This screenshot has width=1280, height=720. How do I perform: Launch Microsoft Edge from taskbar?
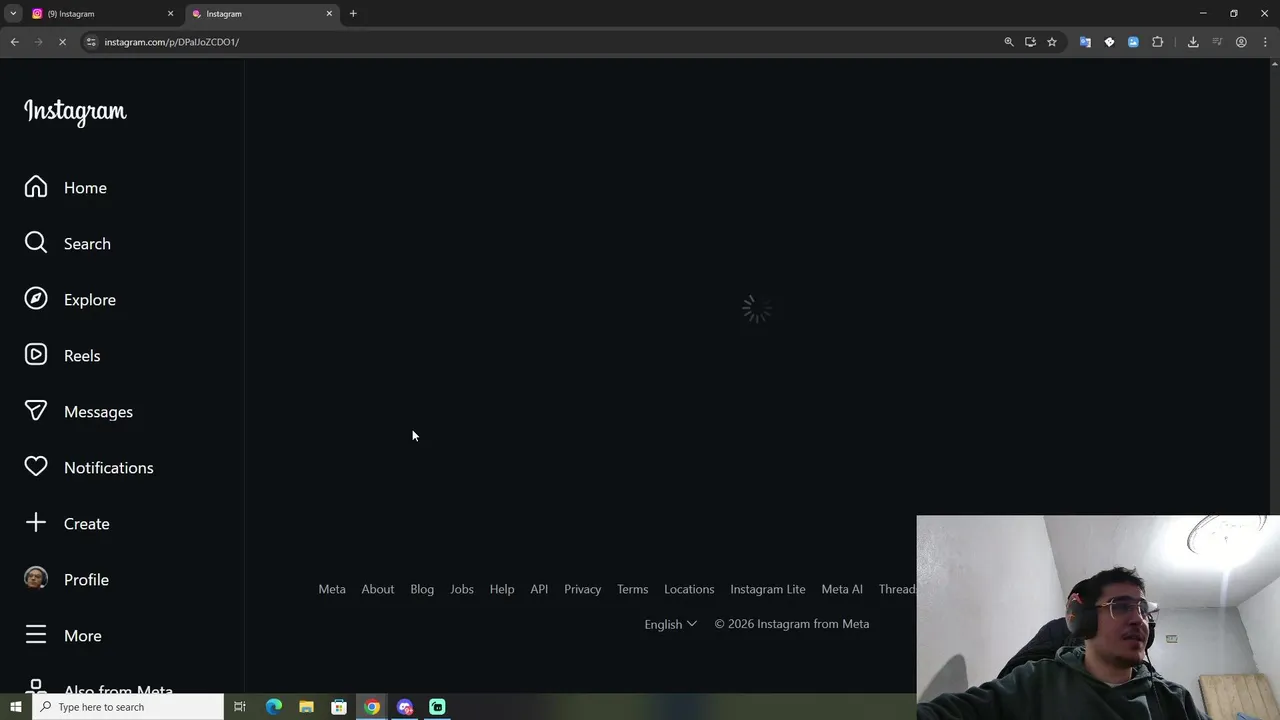(x=273, y=707)
